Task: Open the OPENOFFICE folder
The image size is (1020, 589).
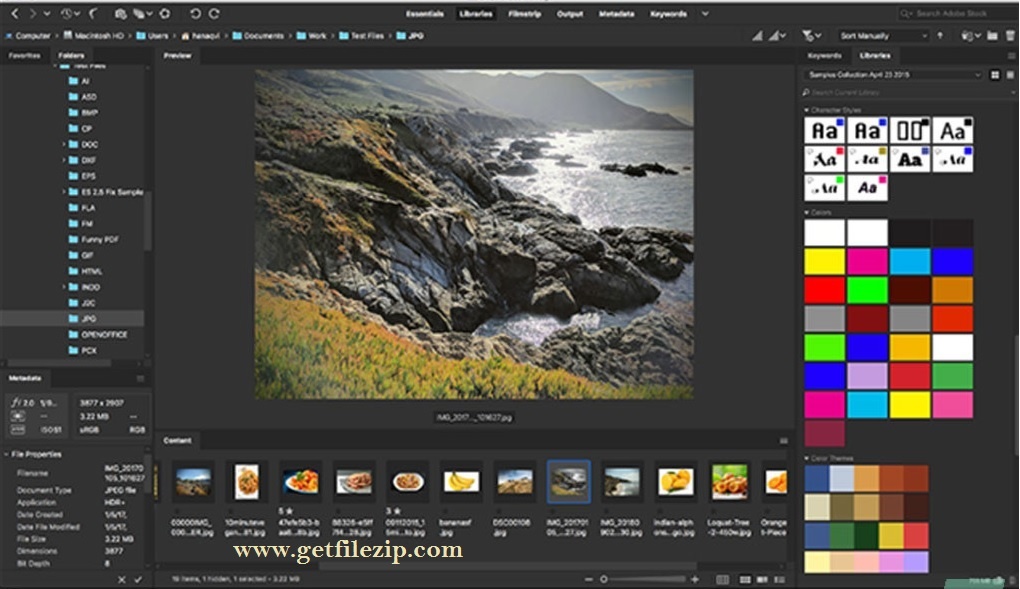Action: coord(103,335)
